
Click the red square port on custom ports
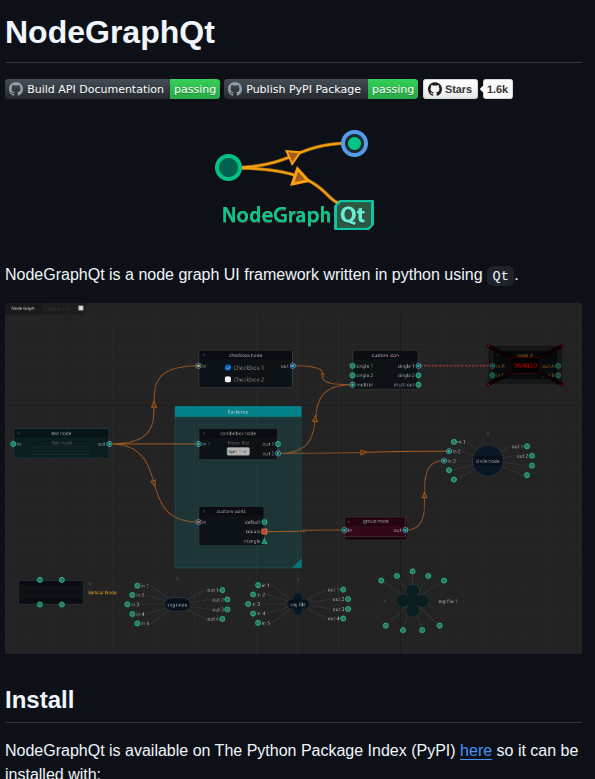point(264,531)
